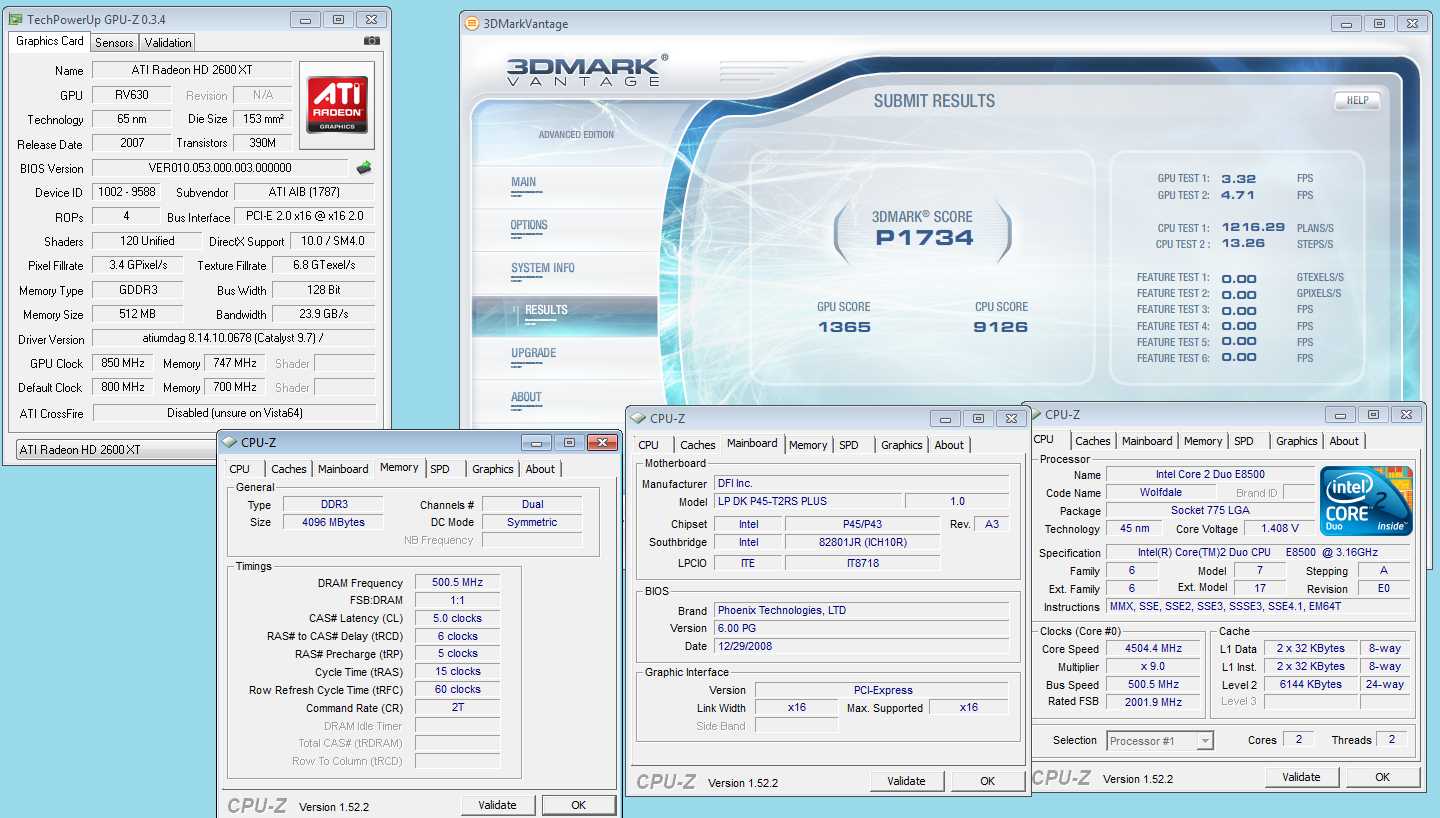Click OK in CPU-Z Memory window
Screen dimensions: 1440x818
pos(578,805)
